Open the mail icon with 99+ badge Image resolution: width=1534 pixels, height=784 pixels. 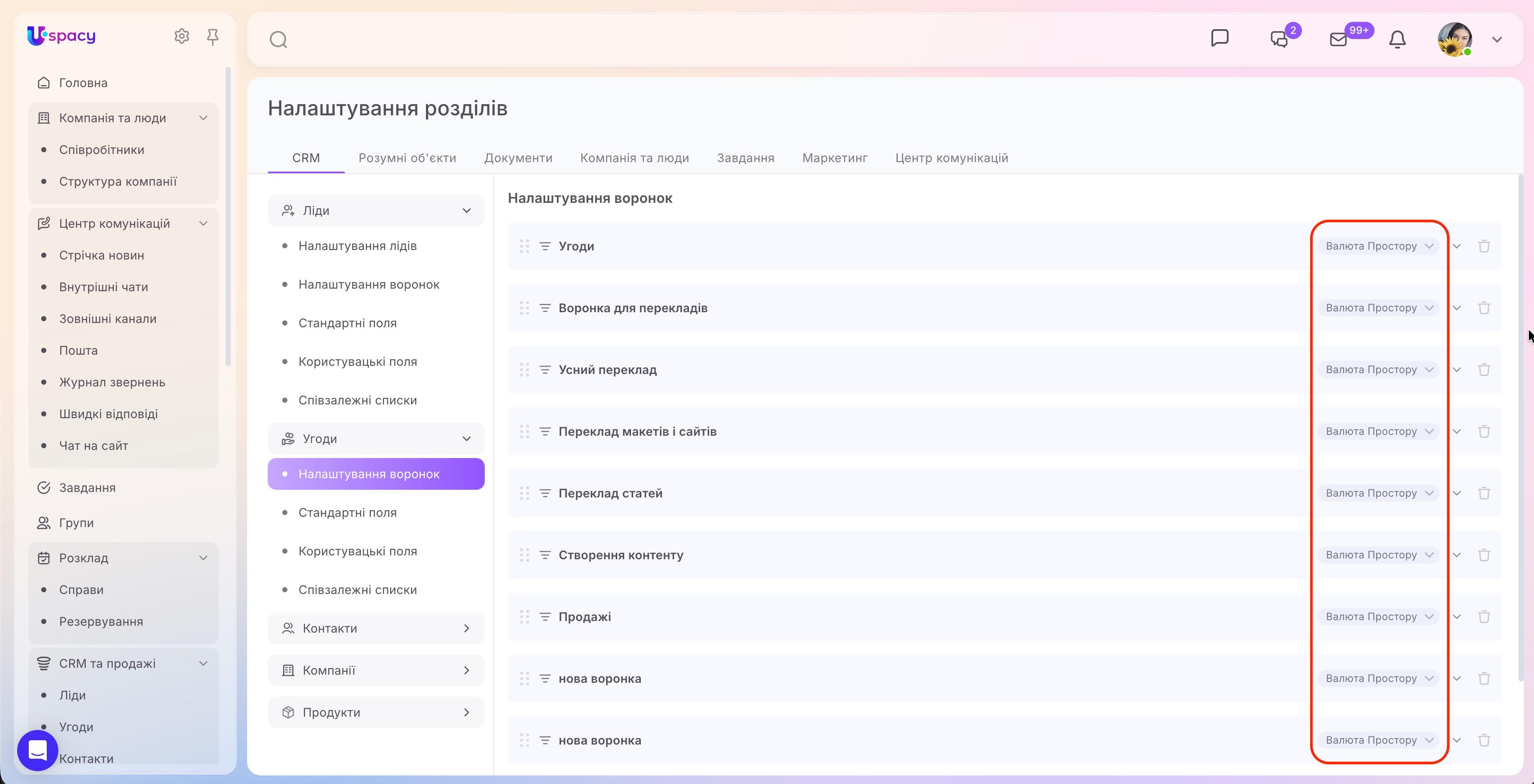[1338, 39]
